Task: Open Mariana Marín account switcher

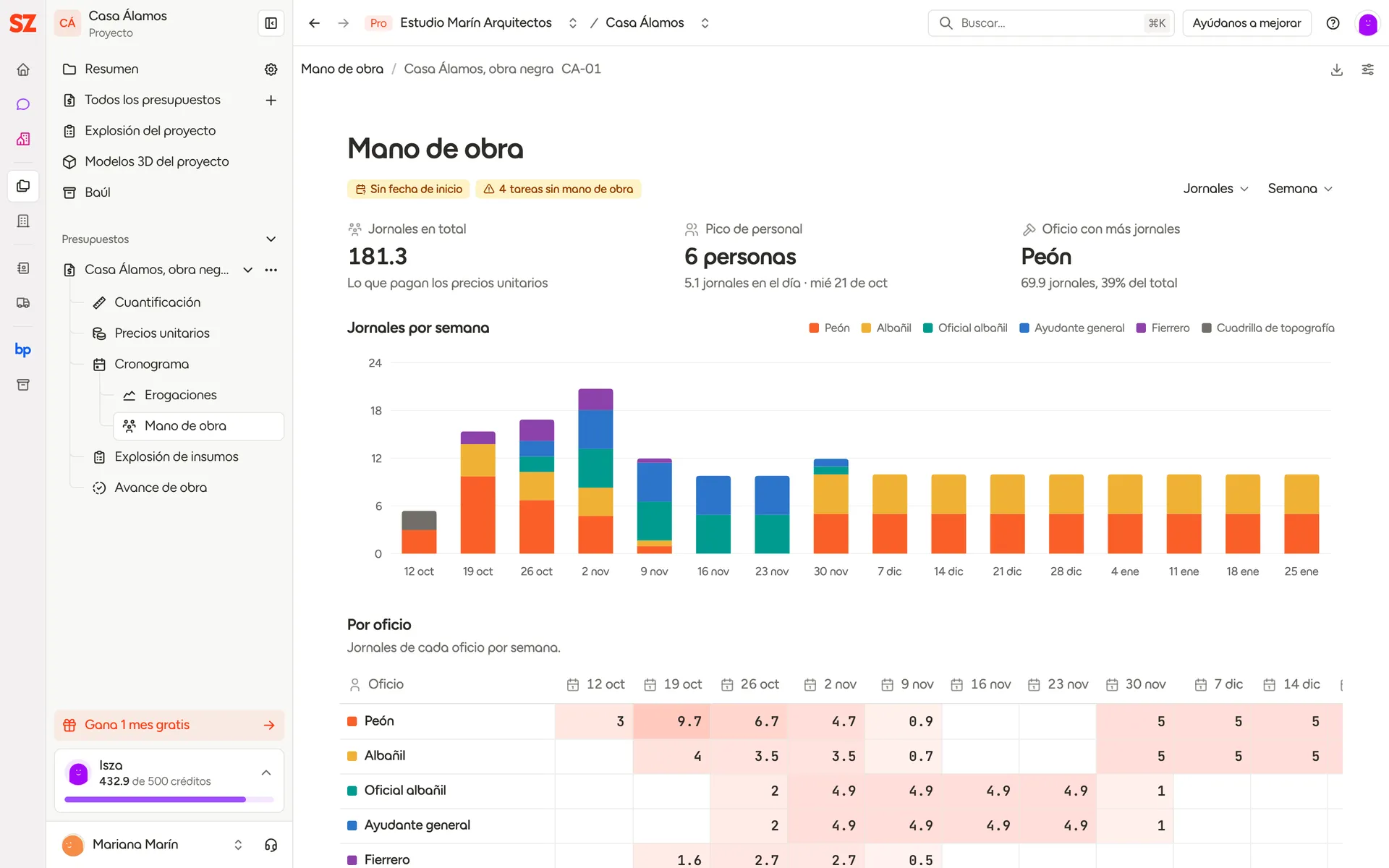Action: pyautogui.click(x=238, y=845)
